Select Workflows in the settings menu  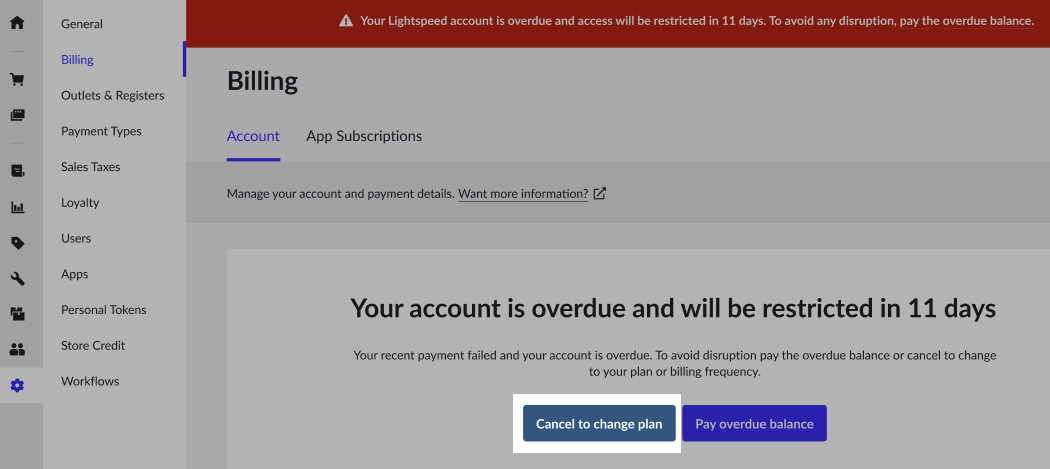90,381
